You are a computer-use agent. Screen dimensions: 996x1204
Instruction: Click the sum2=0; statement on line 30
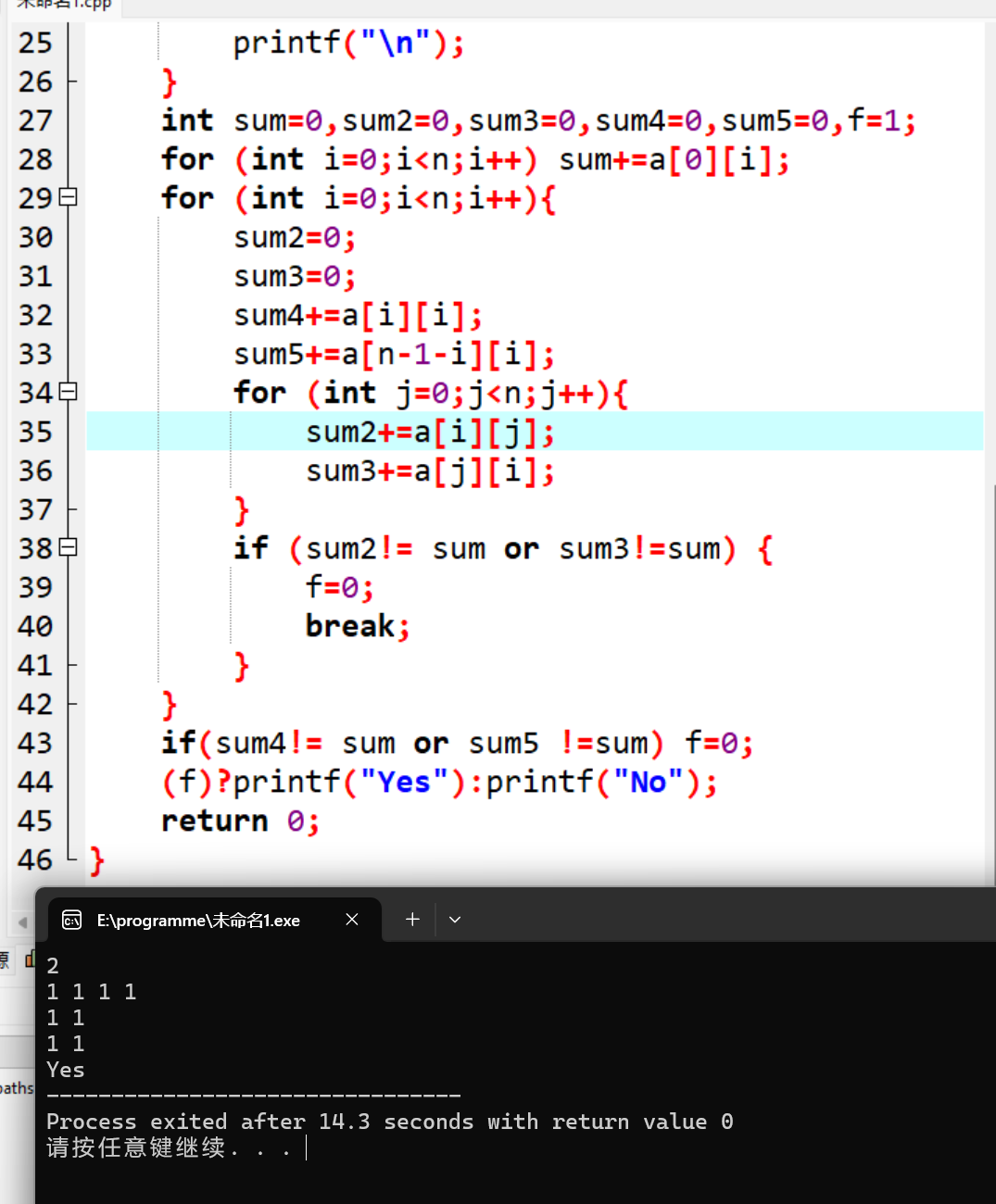tap(295, 238)
